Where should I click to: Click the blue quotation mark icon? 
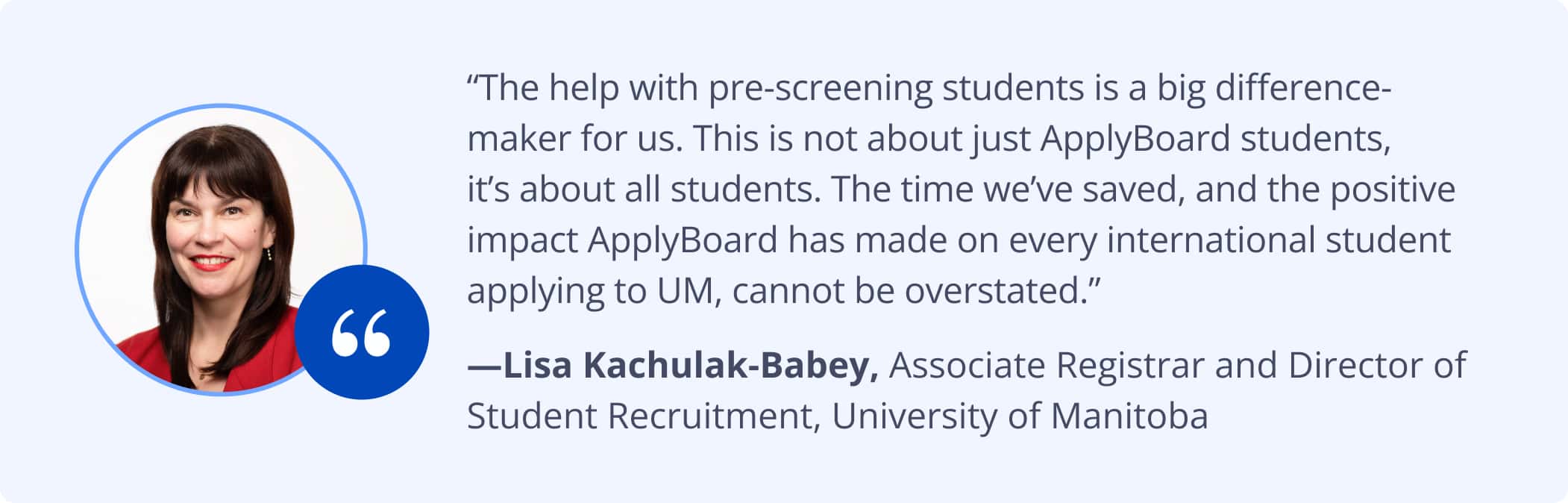tap(362, 332)
